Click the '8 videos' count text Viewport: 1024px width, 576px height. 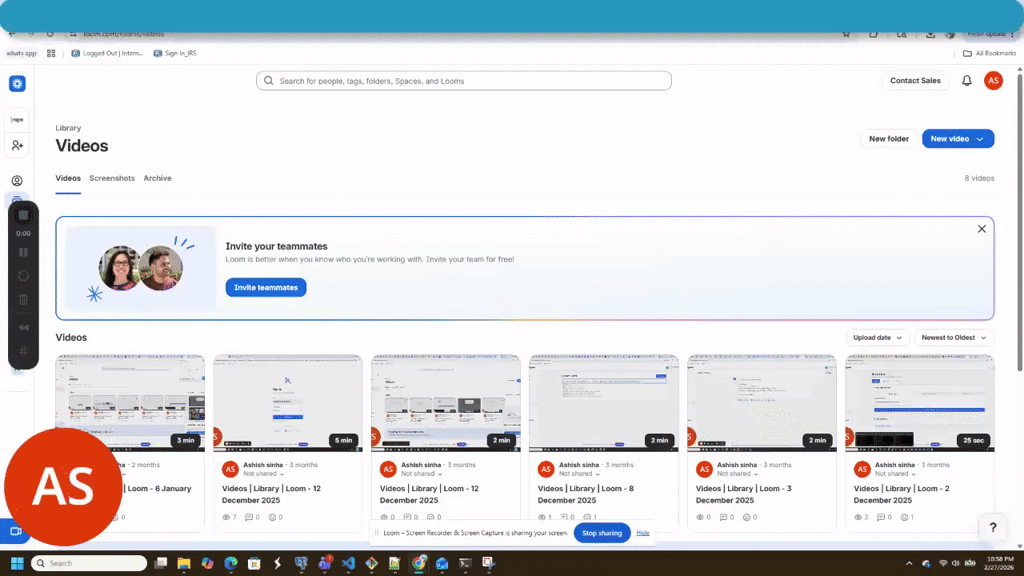[x=979, y=178]
